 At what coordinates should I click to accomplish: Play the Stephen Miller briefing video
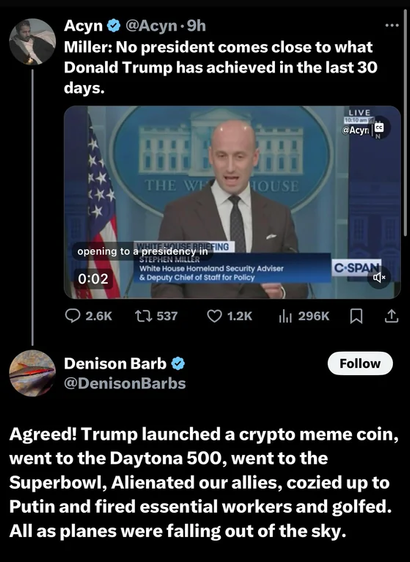(232, 202)
